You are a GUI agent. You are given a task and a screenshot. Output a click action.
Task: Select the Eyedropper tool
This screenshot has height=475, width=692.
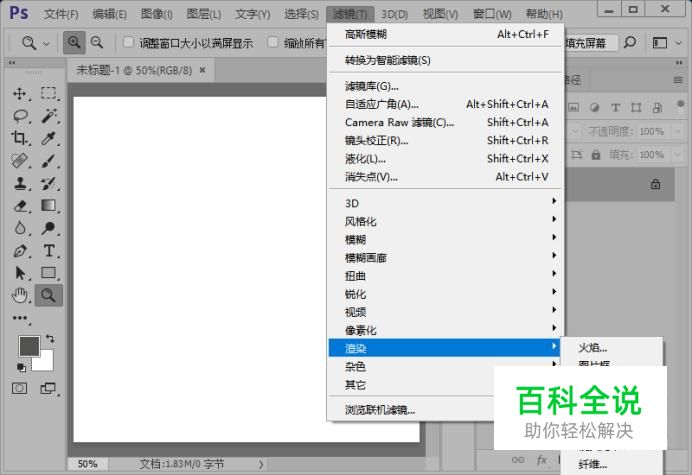point(49,138)
